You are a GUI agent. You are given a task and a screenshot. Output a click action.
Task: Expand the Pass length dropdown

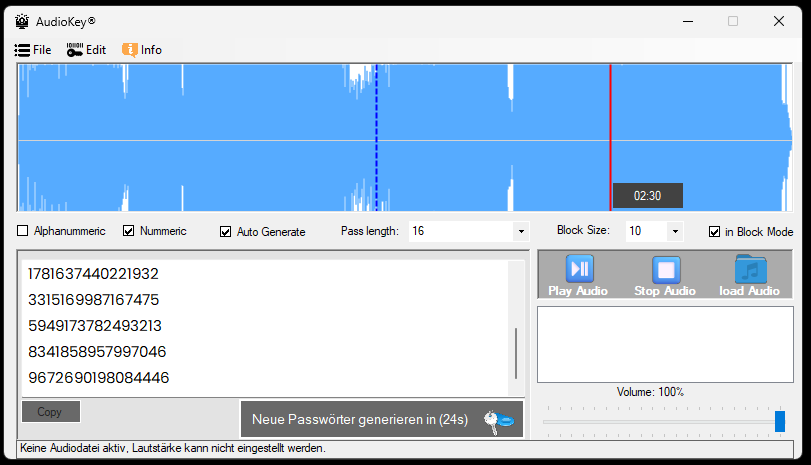point(521,231)
